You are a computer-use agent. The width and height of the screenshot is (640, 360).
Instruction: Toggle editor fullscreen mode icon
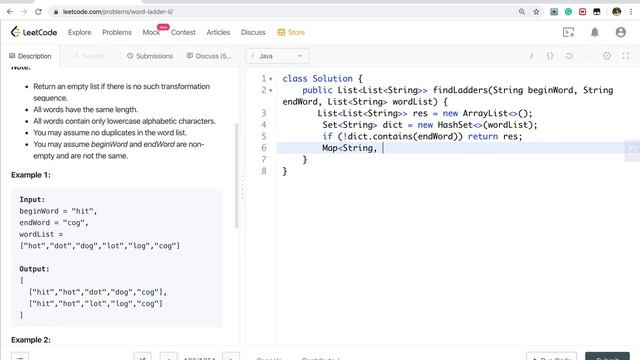[626, 56]
